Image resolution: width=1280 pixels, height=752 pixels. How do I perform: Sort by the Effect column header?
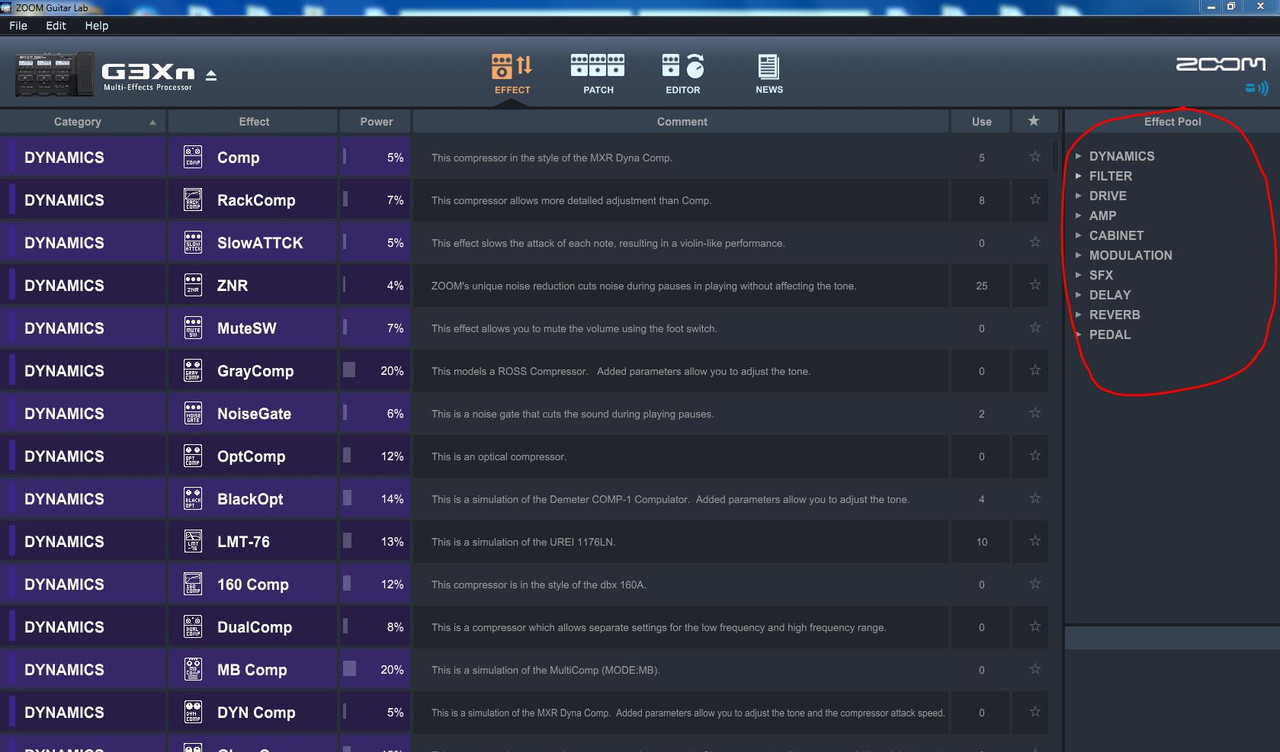[254, 122]
